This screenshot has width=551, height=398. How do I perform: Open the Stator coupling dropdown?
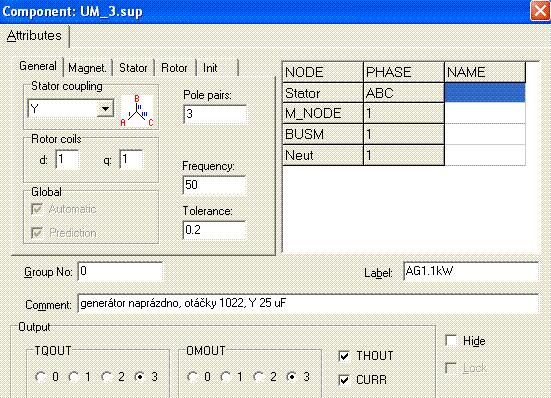pos(105,109)
